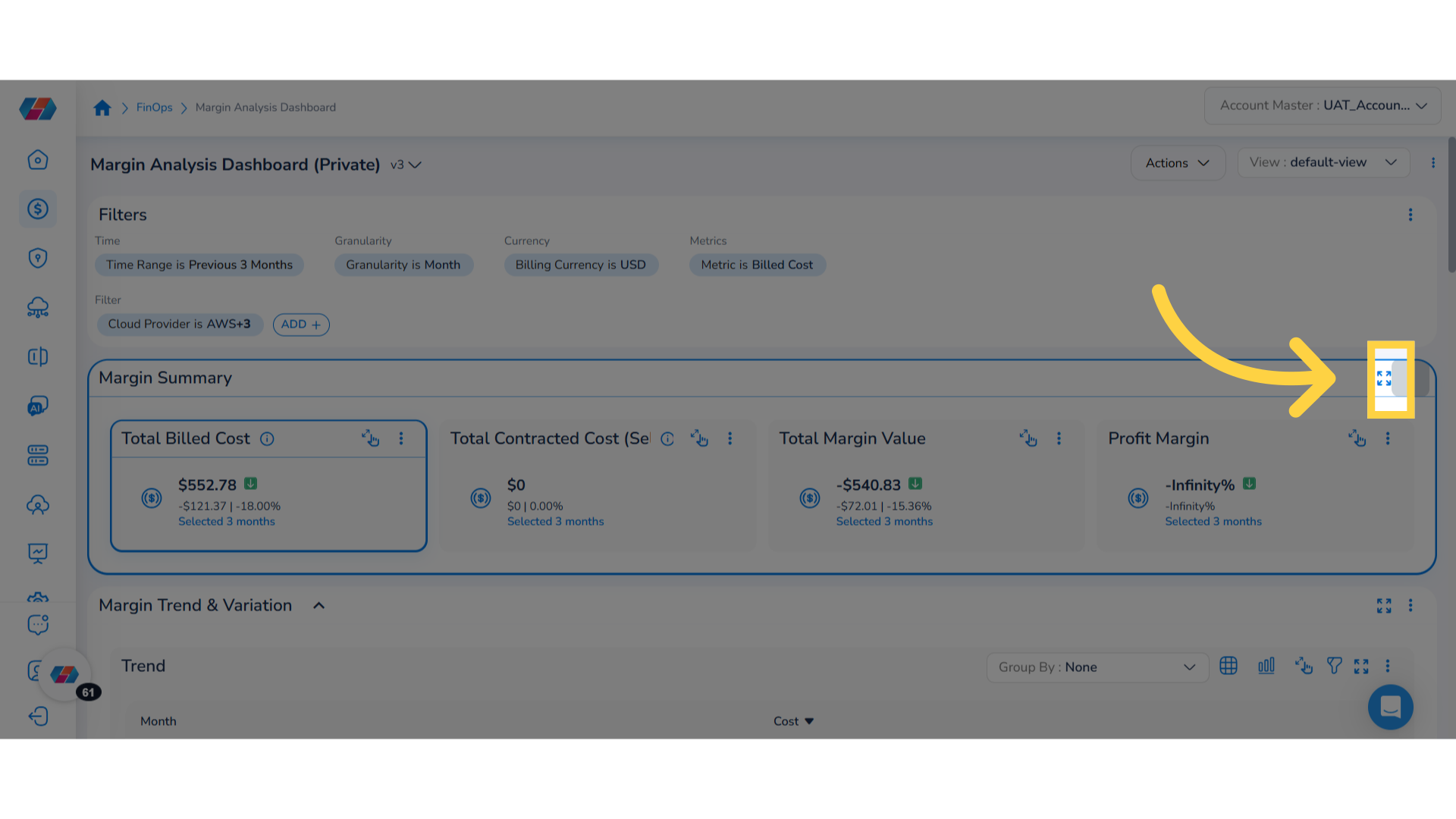Open the feedback chat bubble sidebar icon

pyautogui.click(x=38, y=624)
